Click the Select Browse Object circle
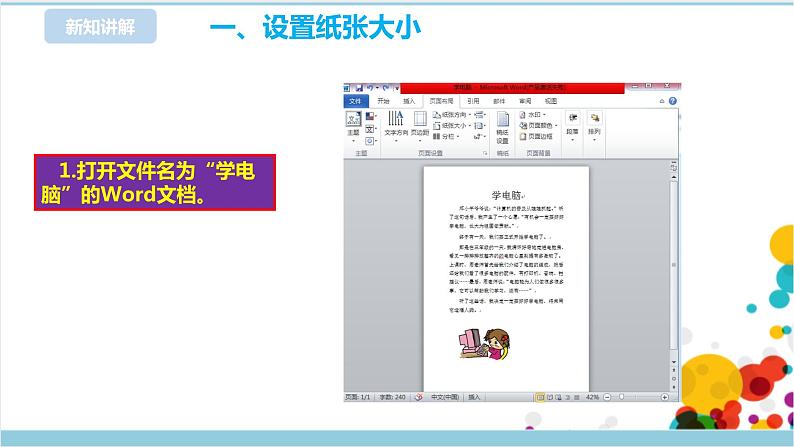The width and height of the screenshot is (794, 447). (x=673, y=379)
